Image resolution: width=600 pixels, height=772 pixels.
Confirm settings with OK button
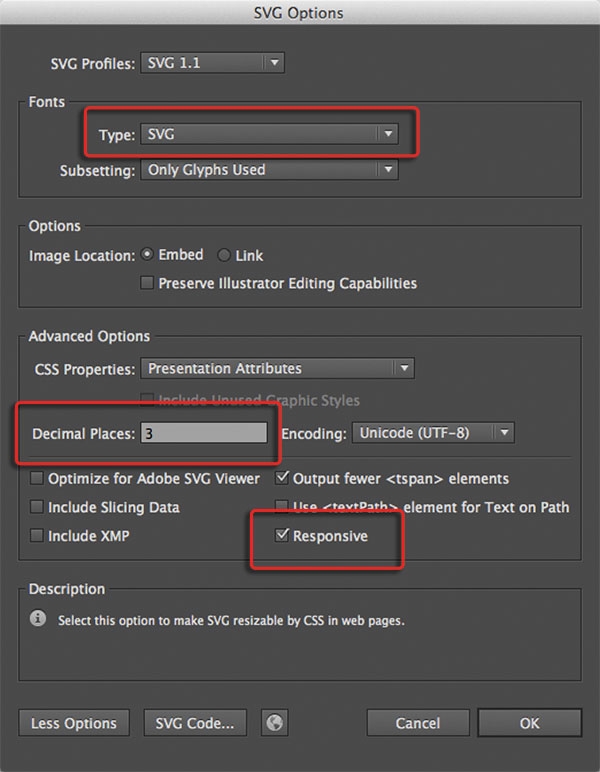point(529,723)
